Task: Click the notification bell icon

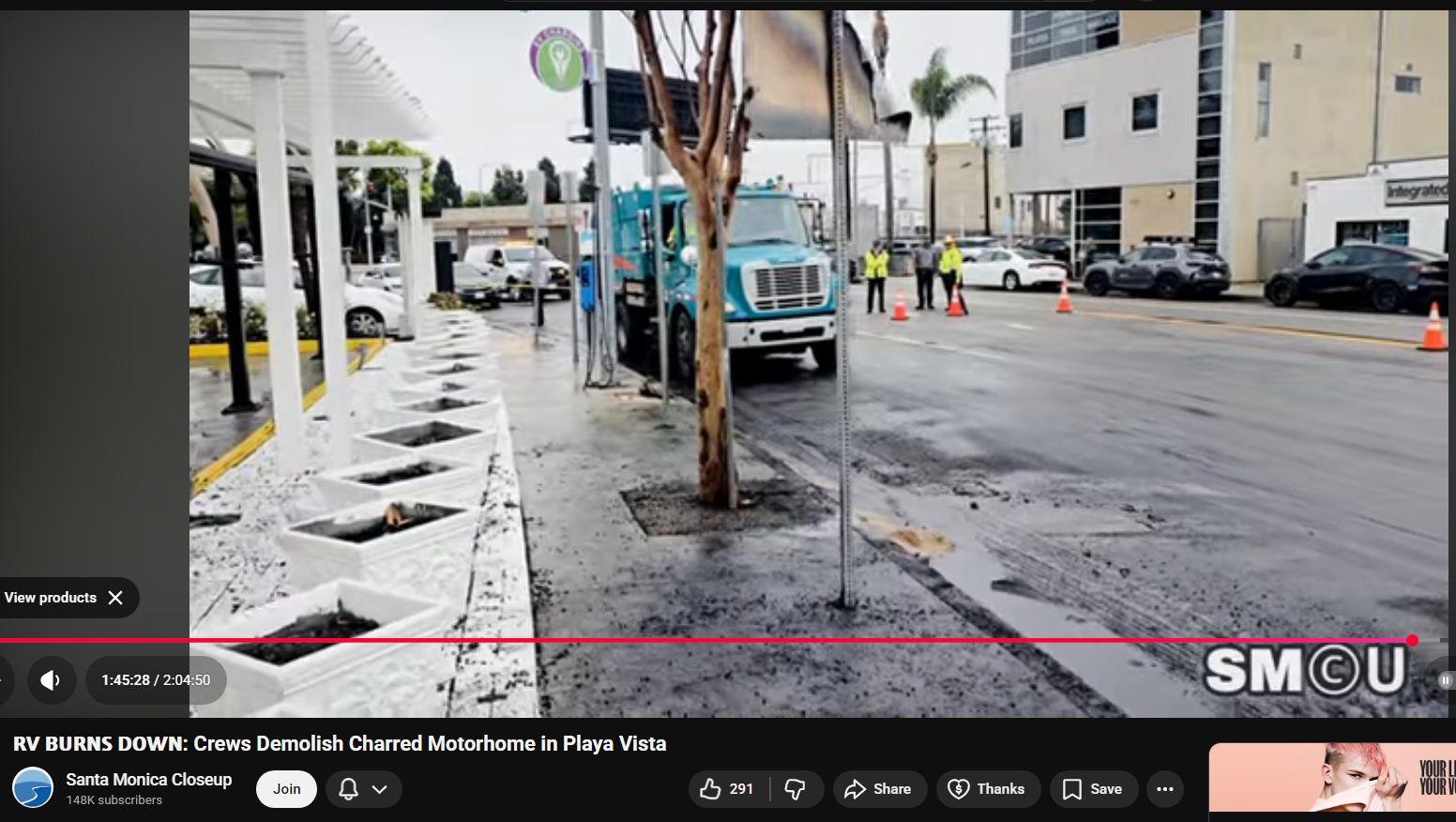Action: click(x=348, y=789)
